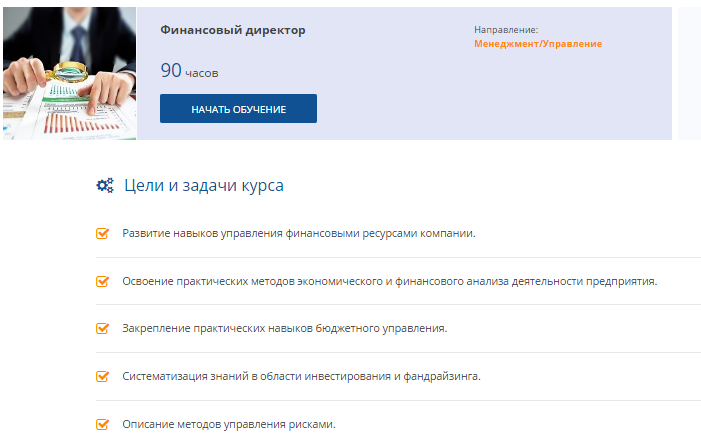Screen dimensions: 701x440
Task: Click checkmark icon next to 'Развитие навыков управления'
Action: pyautogui.click(x=102, y=233)
